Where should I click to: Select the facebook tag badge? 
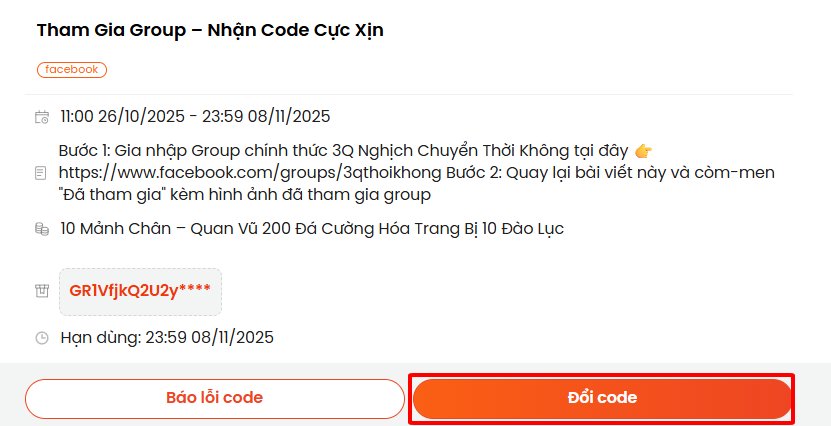[72, 70]
